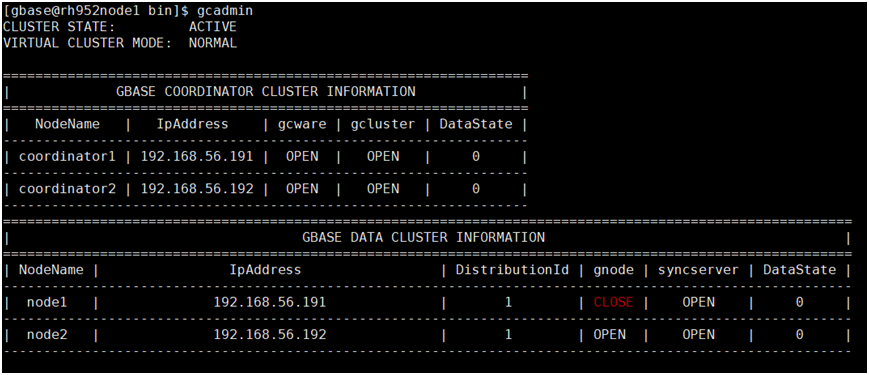Select node2 IP address 192.168.56.192
Screen dimensions: 869x375
pyautogui.click(x=270, y=335)
